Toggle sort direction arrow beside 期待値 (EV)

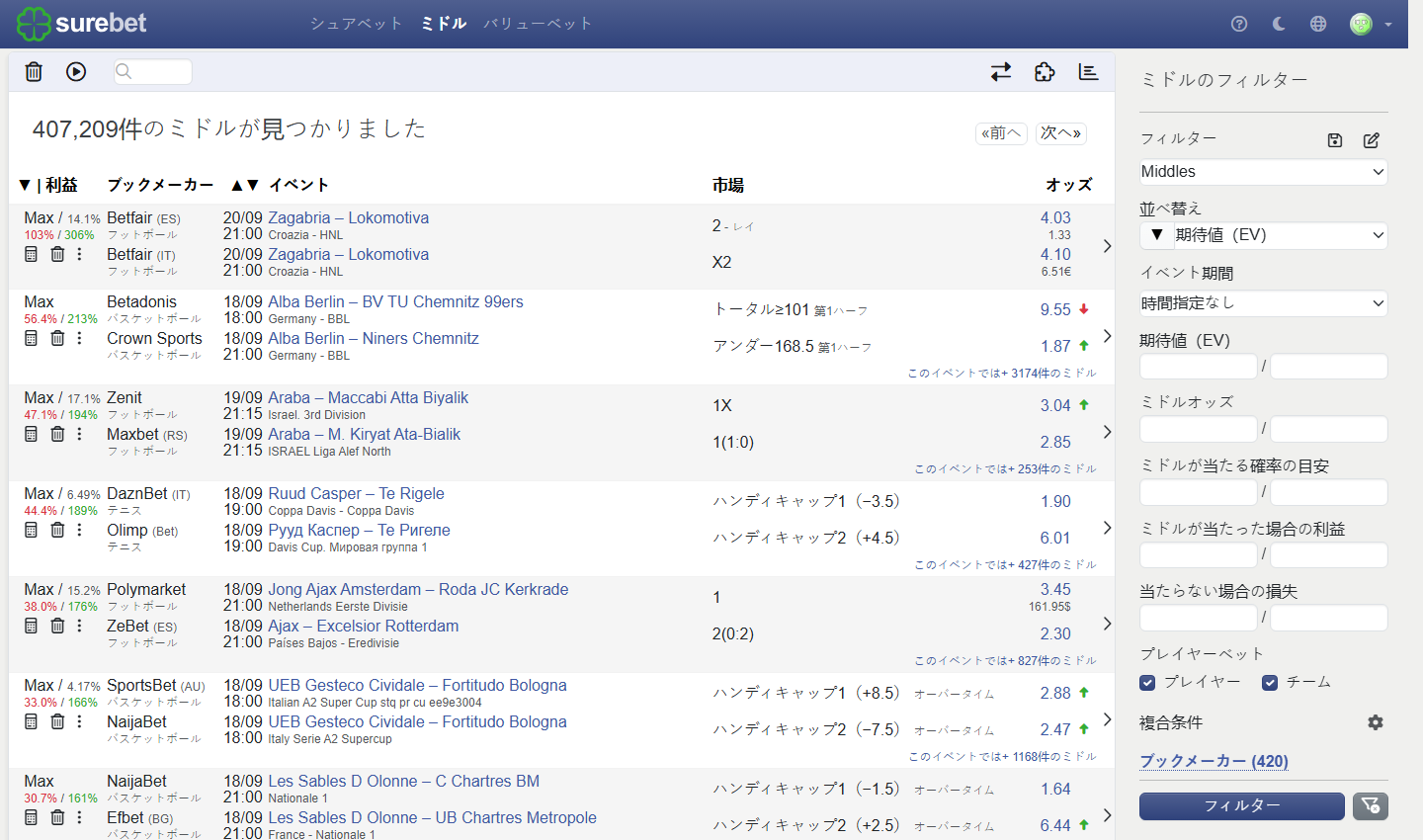tap(1156, 235)
